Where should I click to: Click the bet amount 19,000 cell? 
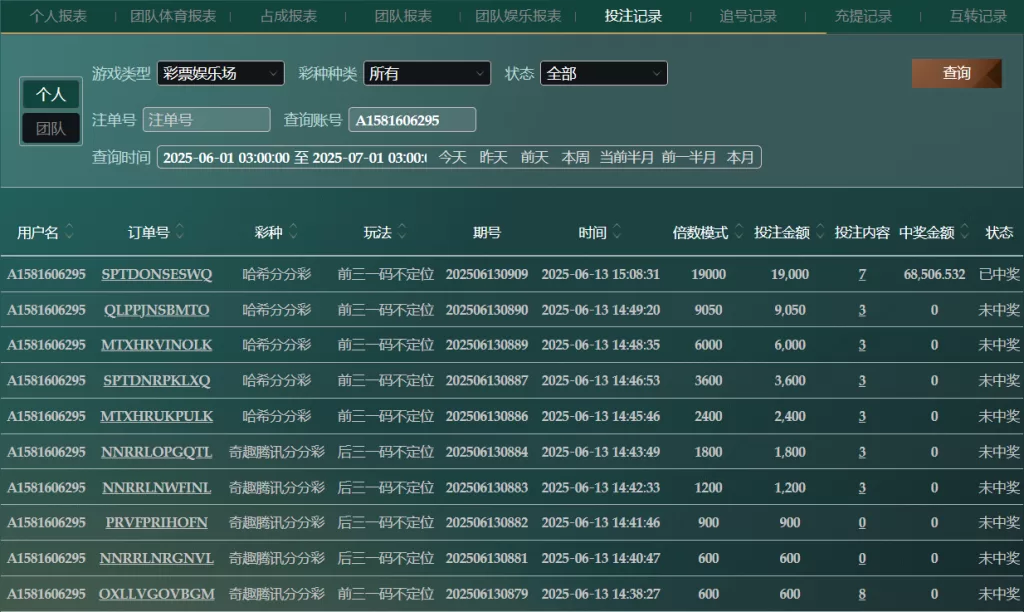pyautogui.click(x=790, y=274)
